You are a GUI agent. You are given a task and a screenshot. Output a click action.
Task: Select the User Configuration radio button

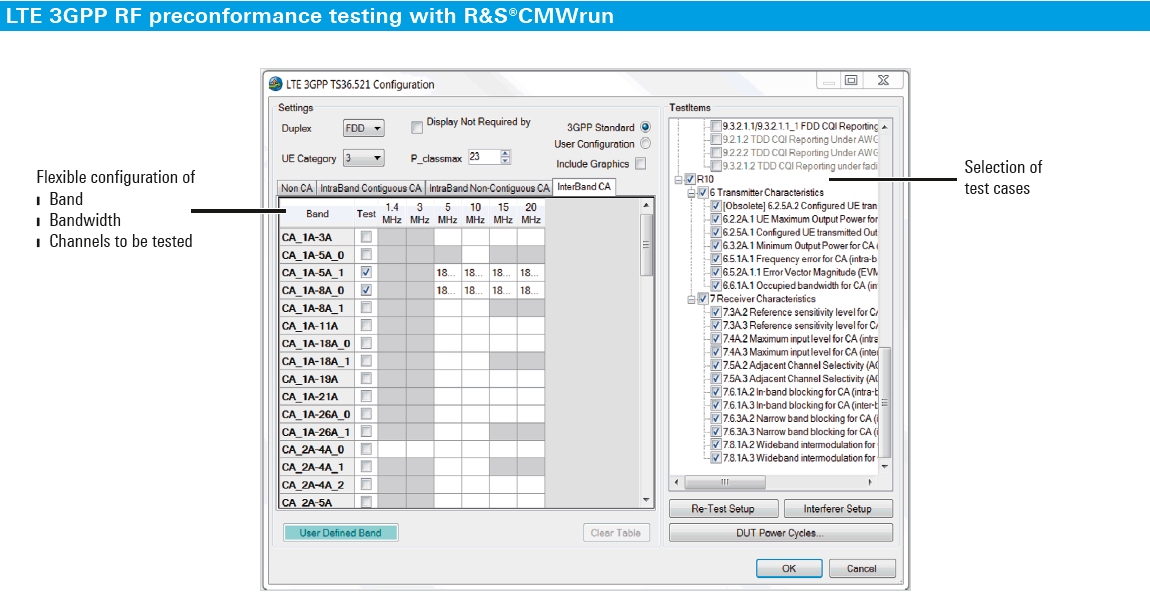click(x=645, y=144)
